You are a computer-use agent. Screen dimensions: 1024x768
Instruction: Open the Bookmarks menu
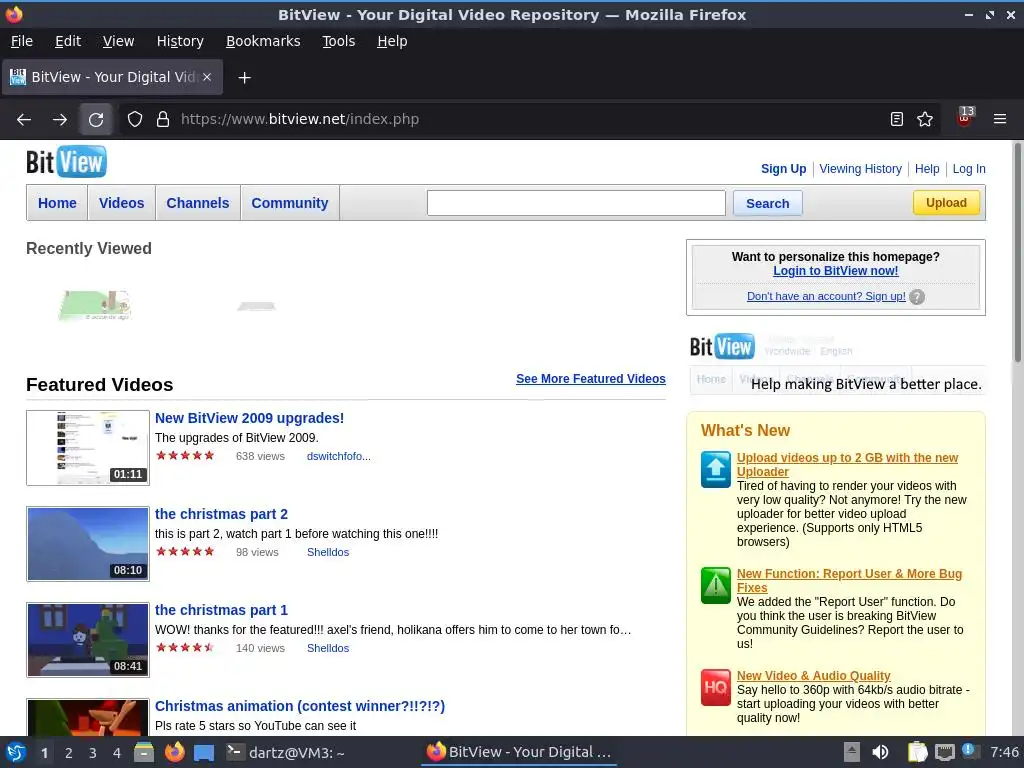pos(263,41)
